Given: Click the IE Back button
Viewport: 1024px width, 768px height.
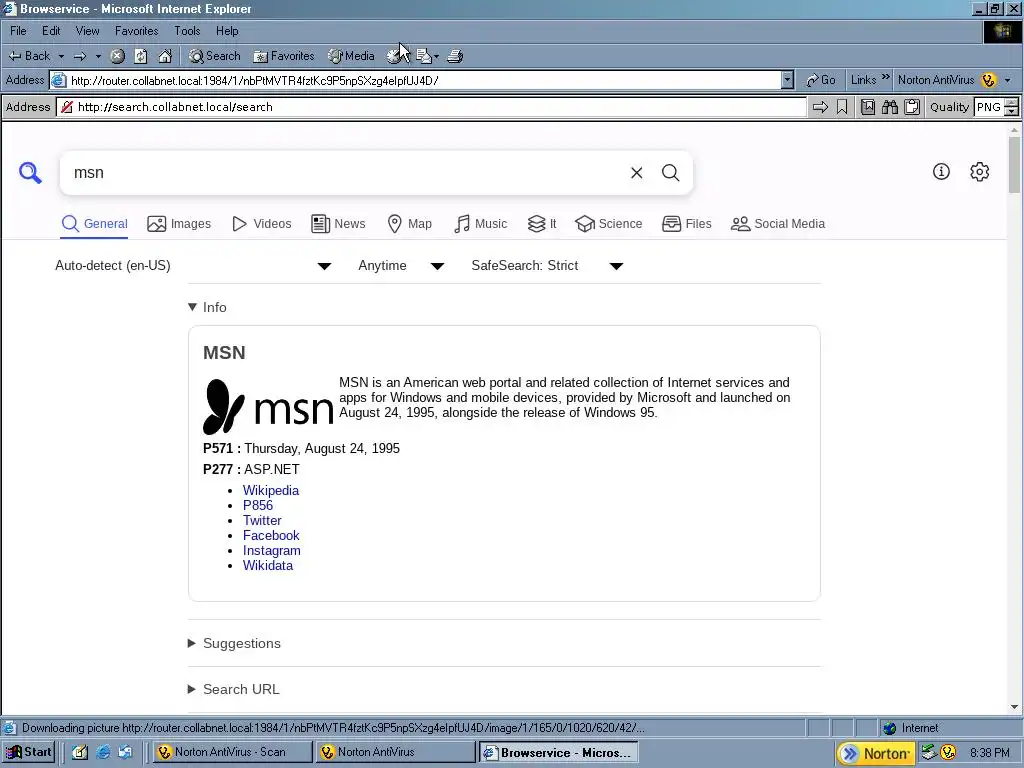Looking at the screenshot, I should pos(29,56).
